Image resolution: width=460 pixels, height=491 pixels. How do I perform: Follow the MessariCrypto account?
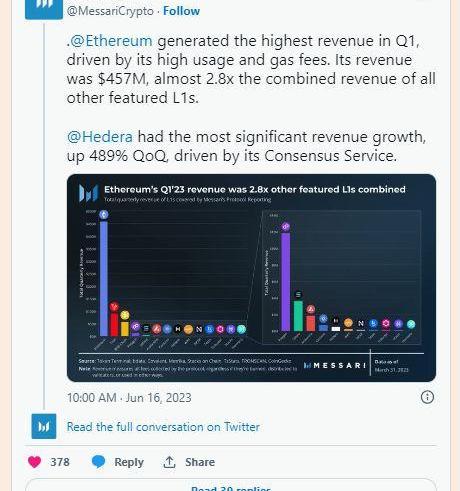pos(181,11)
